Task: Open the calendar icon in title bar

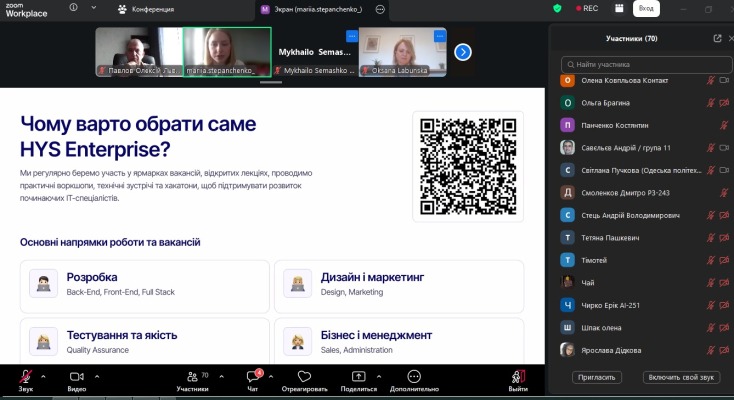Action: click(619, 8)
